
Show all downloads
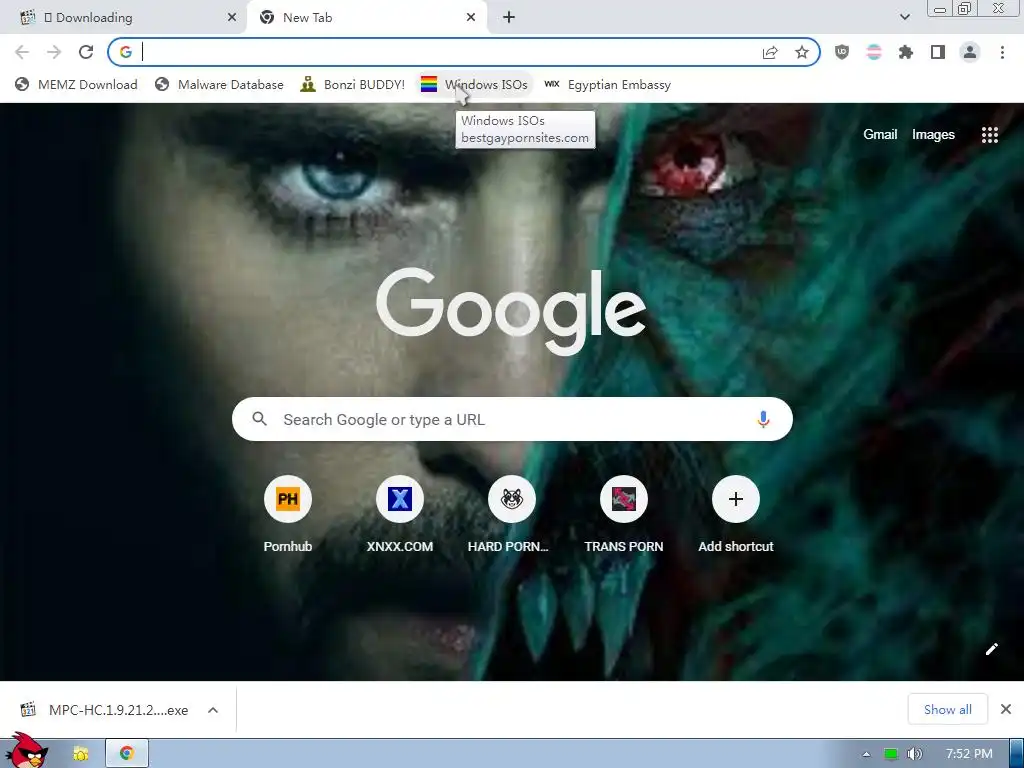click(948, 709)
